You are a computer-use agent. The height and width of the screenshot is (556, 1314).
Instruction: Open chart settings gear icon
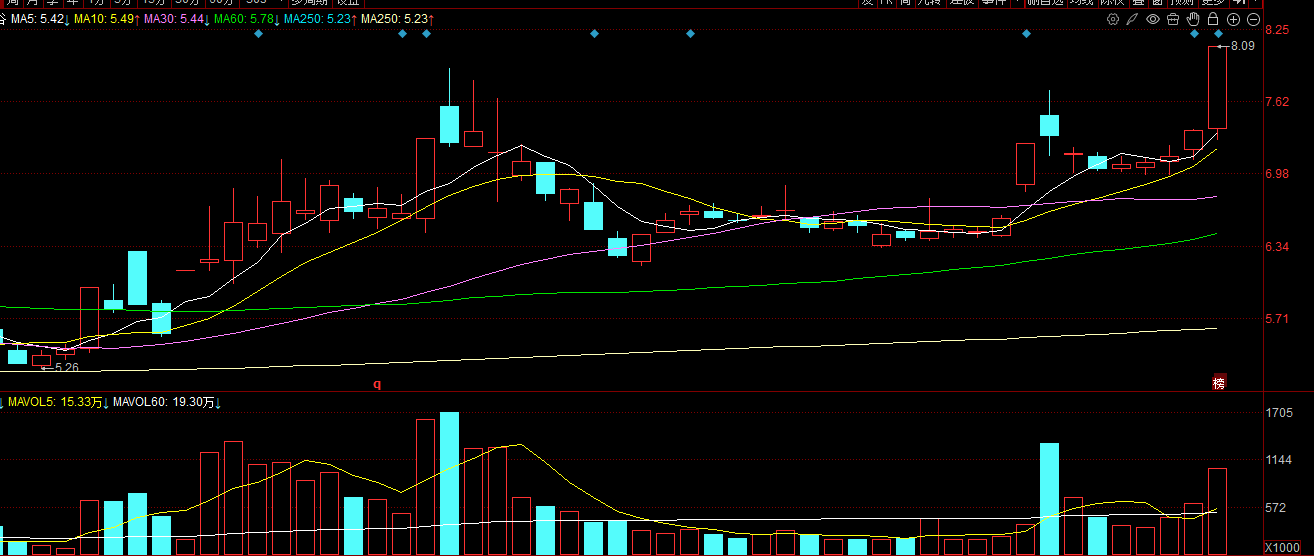point(1113,19)
